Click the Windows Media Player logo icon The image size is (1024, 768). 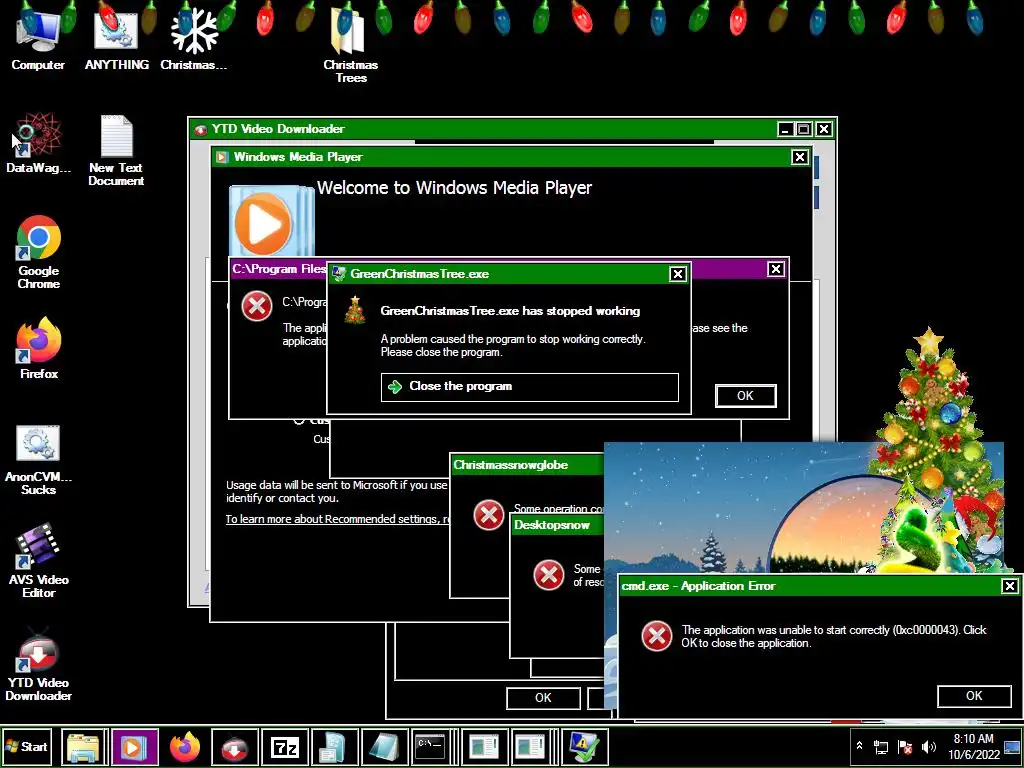click(271, 222)
